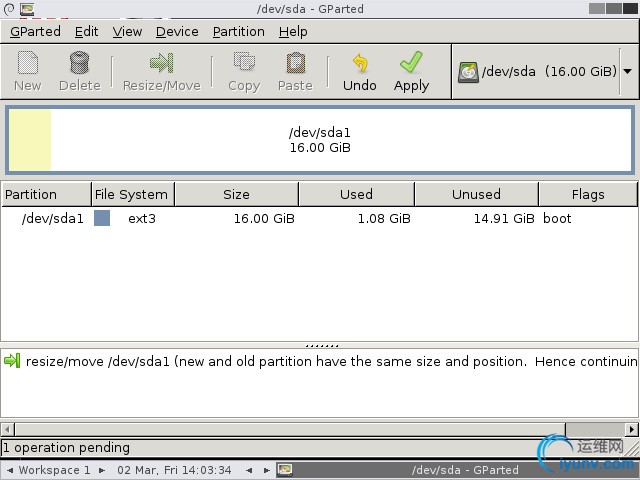Open the GParted menu

pos(35,31)
